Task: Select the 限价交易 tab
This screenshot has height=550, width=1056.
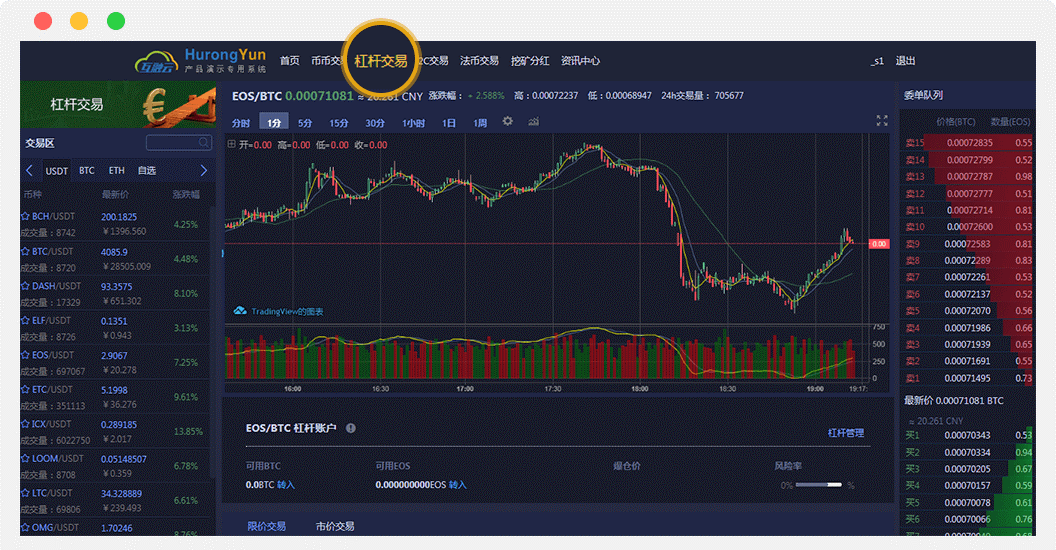Action: [267, 526]
